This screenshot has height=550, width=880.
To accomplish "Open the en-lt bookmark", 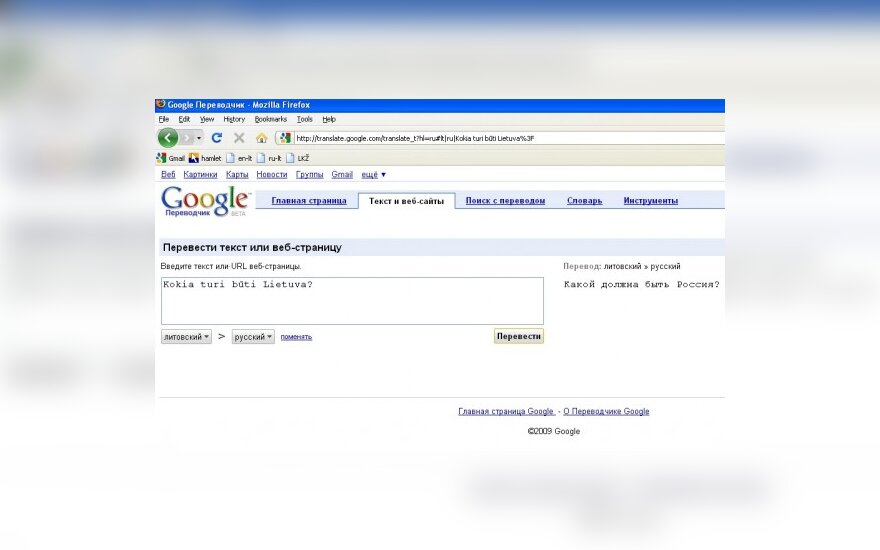I will pyautogui.click(x=239, y=158).
